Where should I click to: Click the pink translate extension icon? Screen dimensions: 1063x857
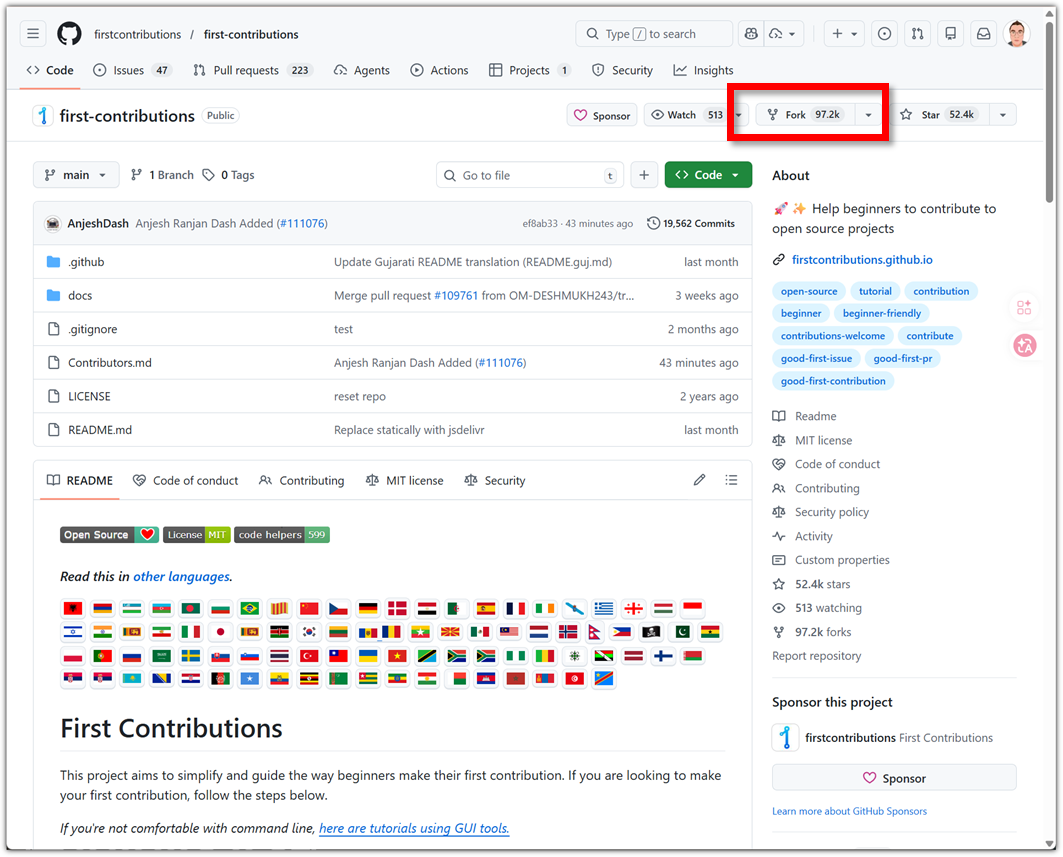pos(1024,346)
